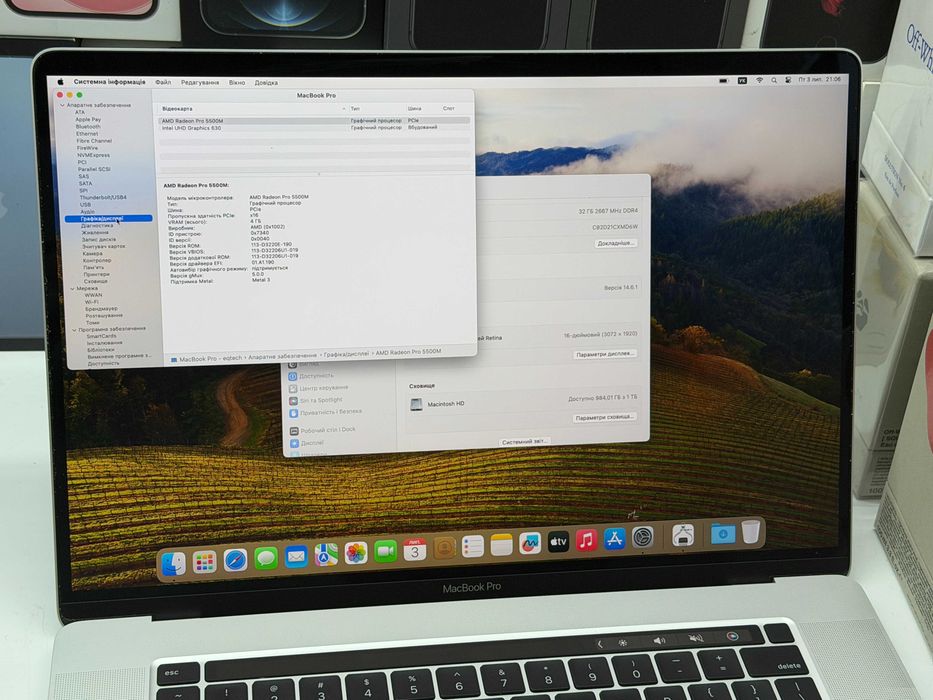The width and height of the screenshot is (933, 700).
Task: Click 'Параметри дисплея...' button in Settings
Action: (605, 354)
